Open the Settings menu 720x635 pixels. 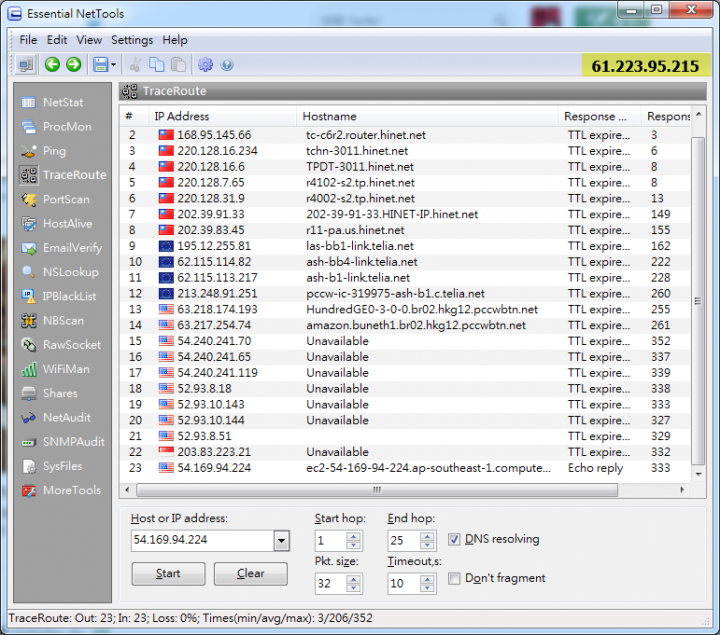tap(132, 40)
